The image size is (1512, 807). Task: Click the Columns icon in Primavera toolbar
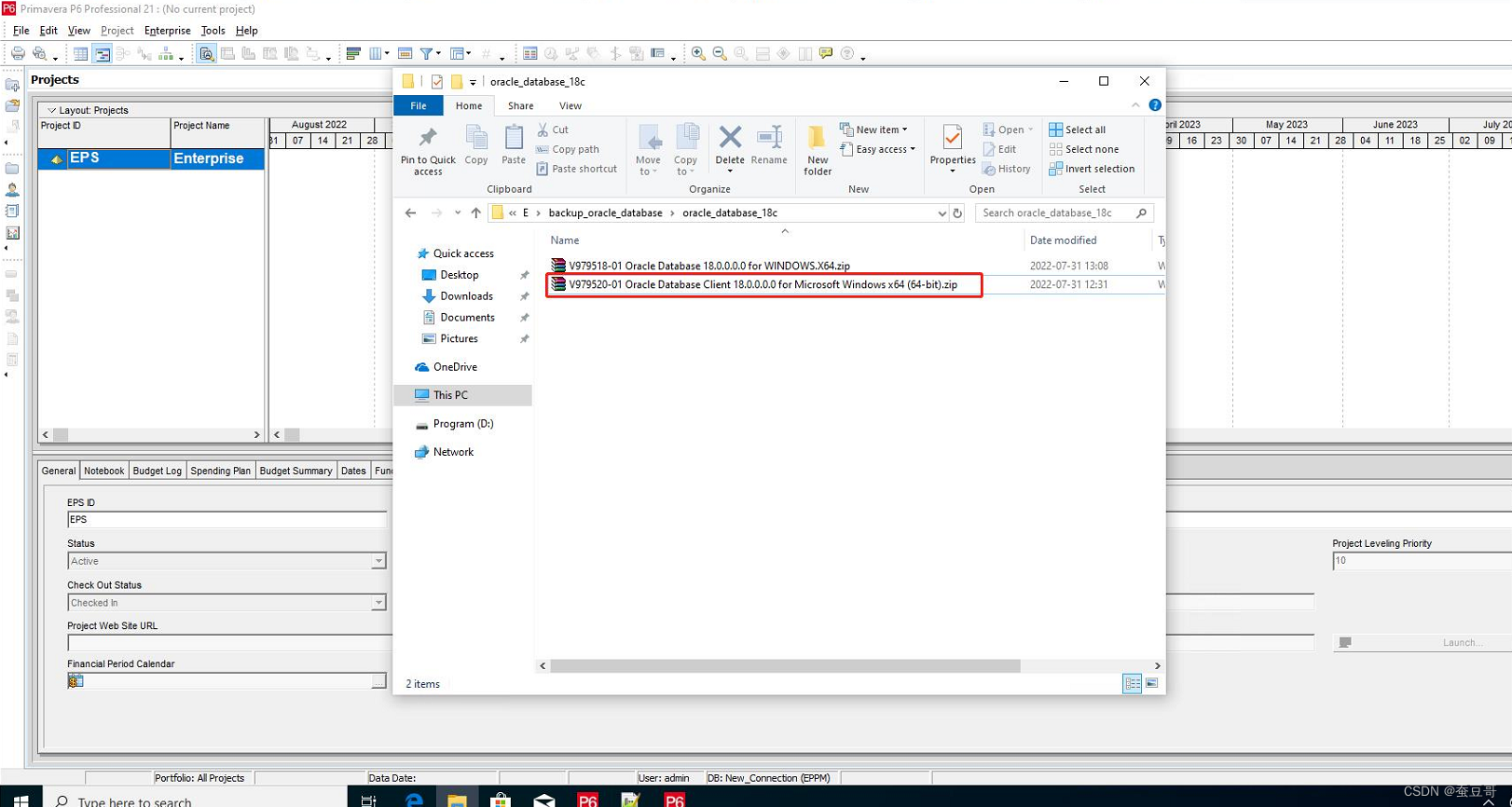tap(376, 54)
